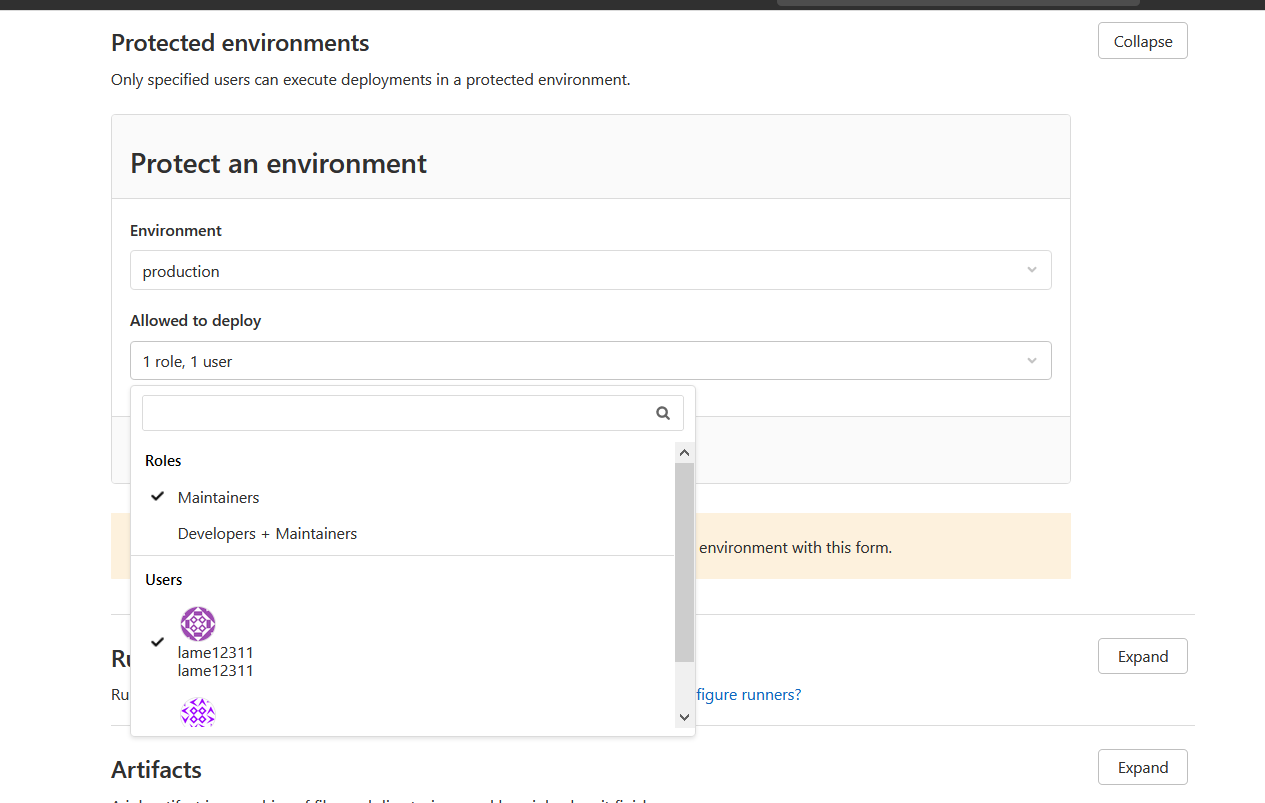Click the dropdown list's scrollbar thumb

[684, 560]
